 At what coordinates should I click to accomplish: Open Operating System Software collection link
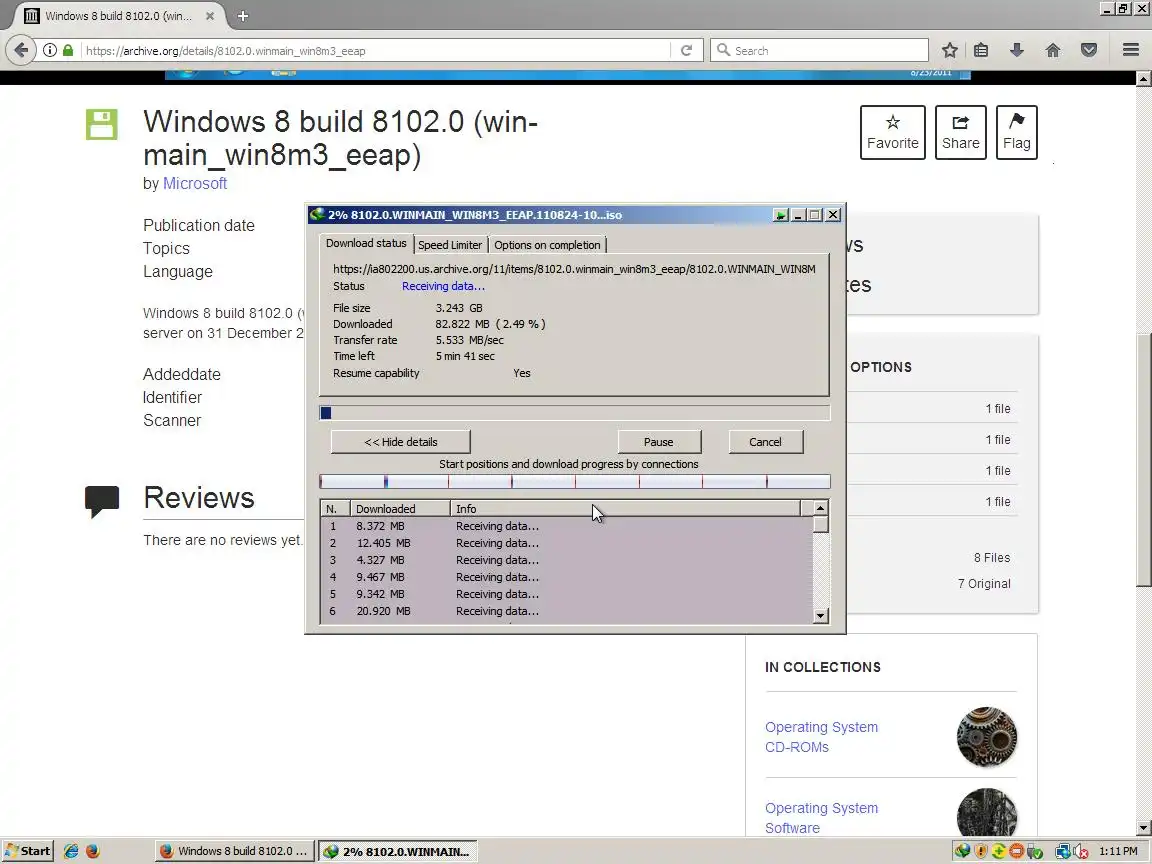821,818
